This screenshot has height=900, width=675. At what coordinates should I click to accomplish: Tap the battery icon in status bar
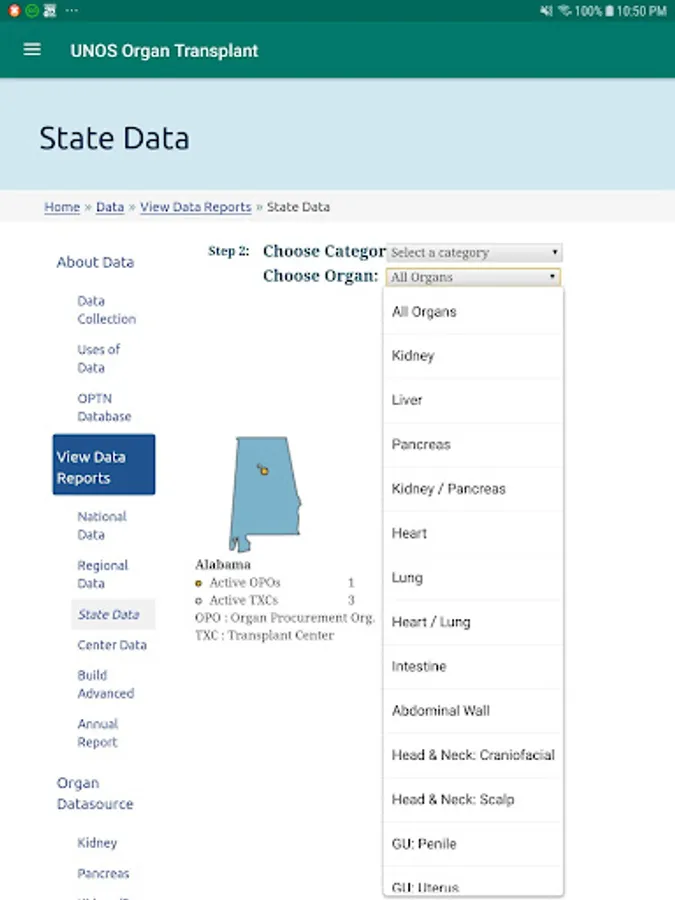[x=608, y=11]
